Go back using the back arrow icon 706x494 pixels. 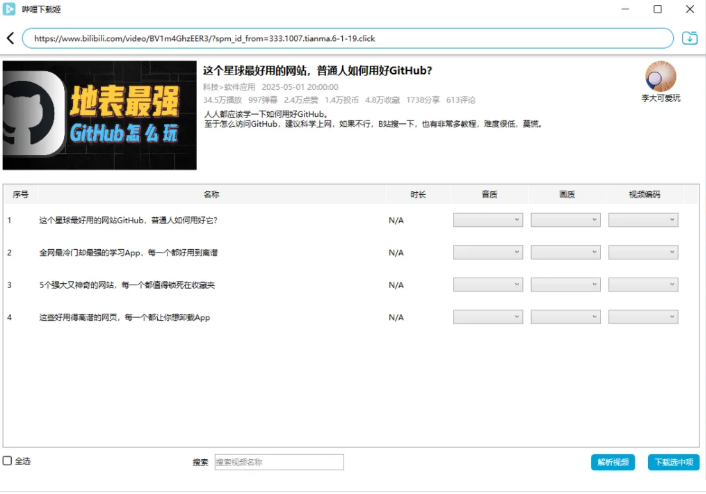coord(11,38)
